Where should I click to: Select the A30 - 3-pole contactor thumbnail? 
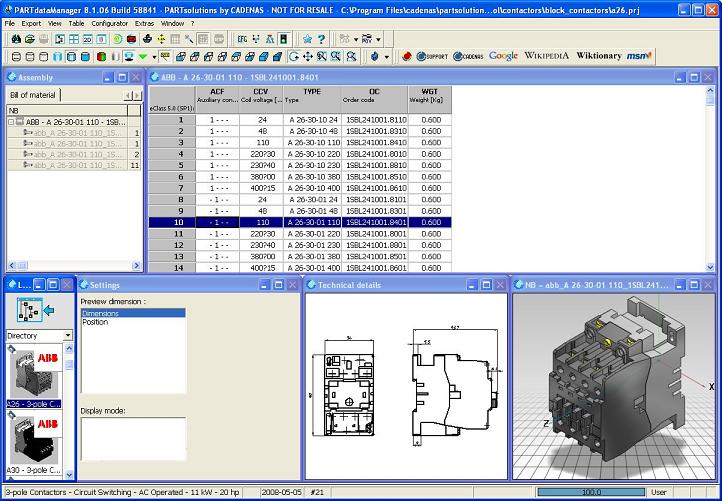35,443
